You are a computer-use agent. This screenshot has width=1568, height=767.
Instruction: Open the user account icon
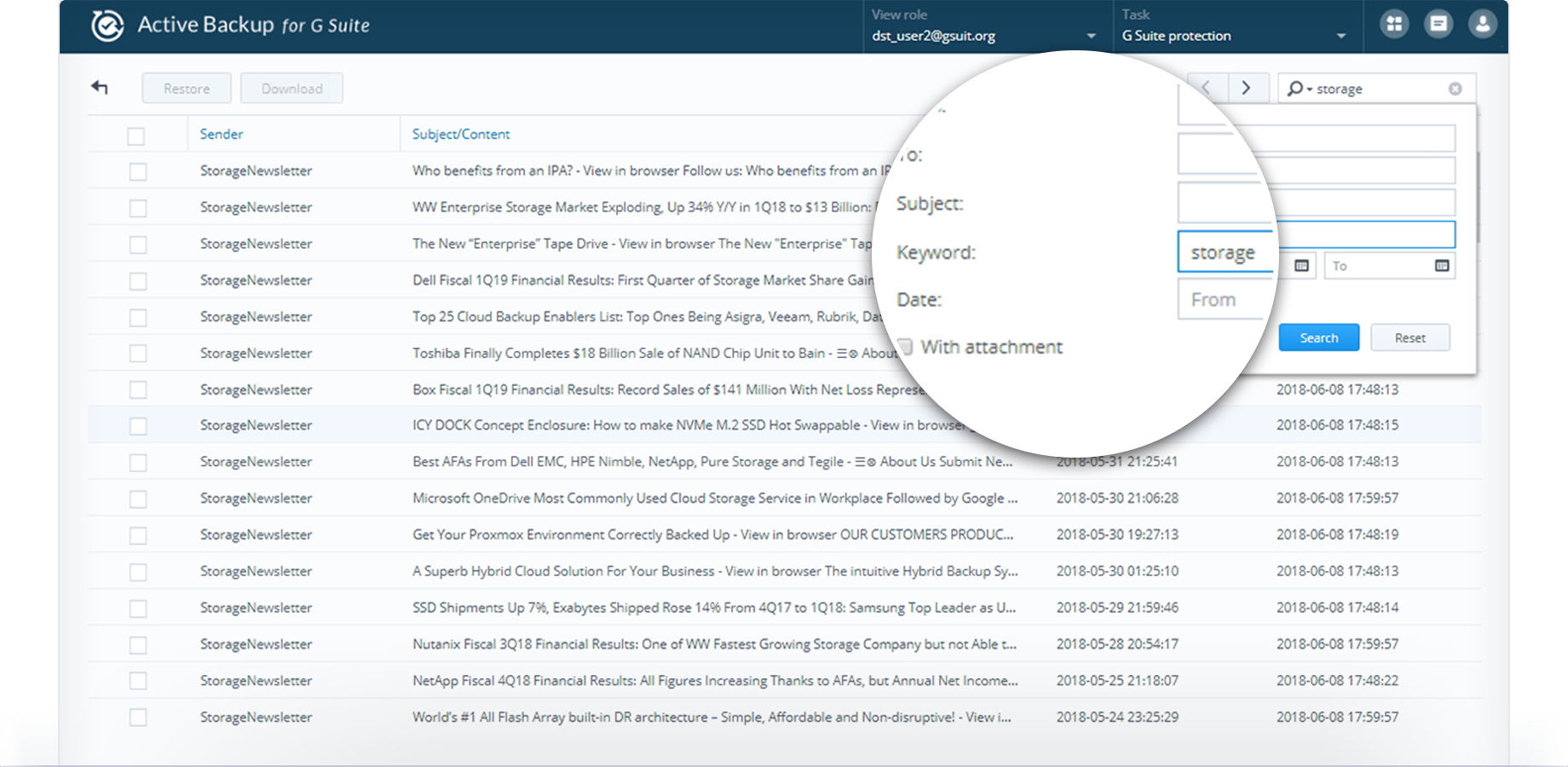pyautogui.click(x=1483, y=25)
